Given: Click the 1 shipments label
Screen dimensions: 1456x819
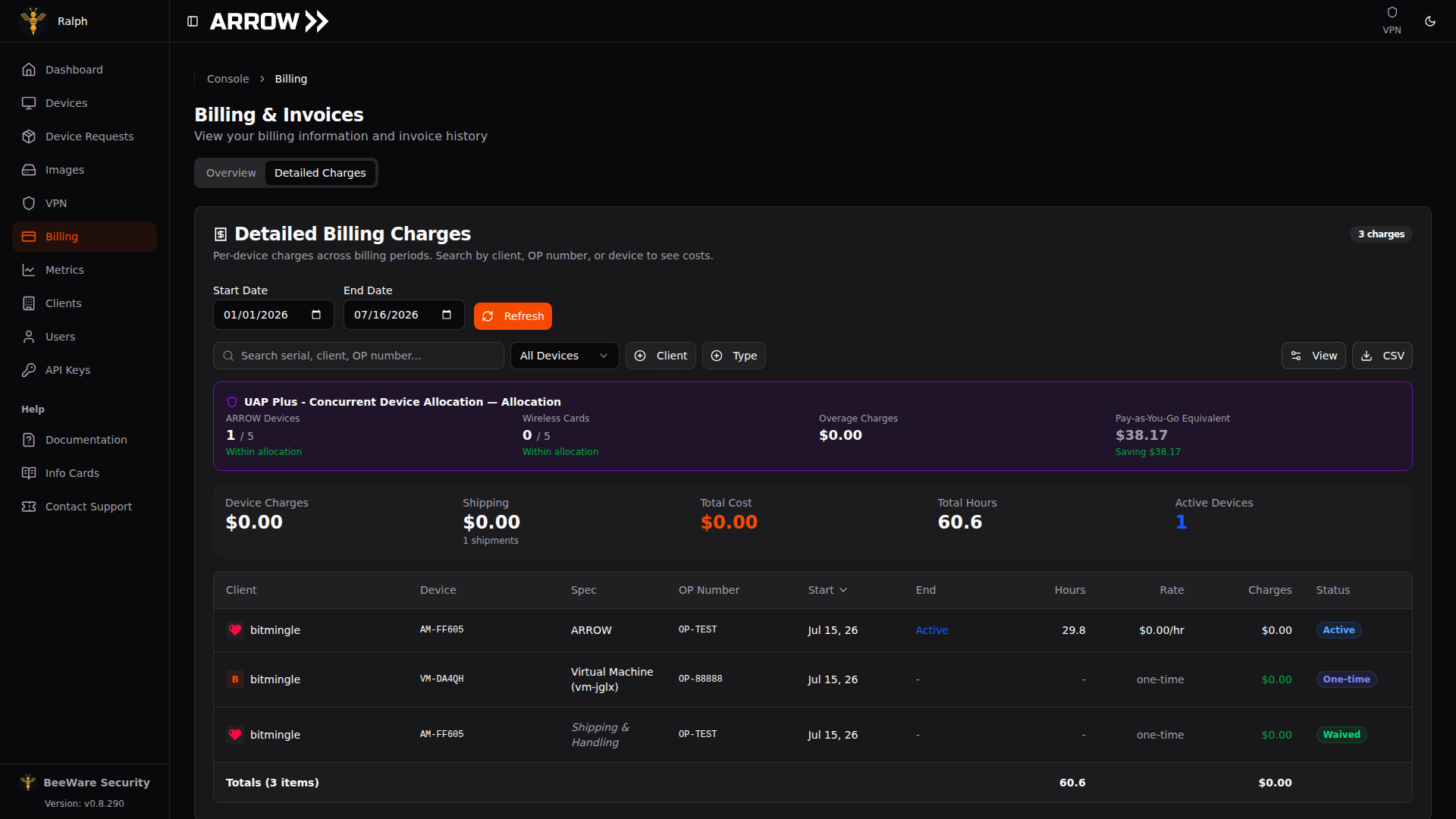Looking at the screenshot, I should [x=491, y=541].
